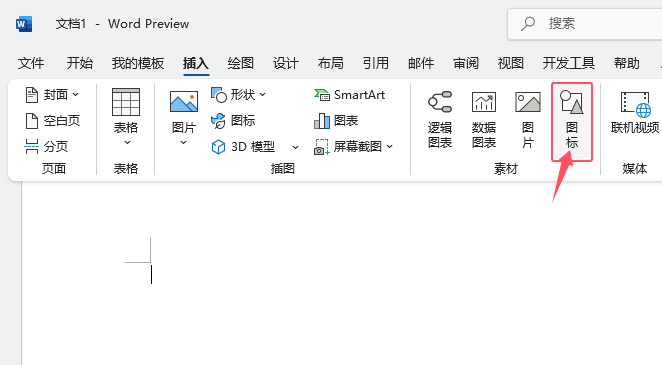
Task: Open 数据图表 data chart materials
Action: 484,119
